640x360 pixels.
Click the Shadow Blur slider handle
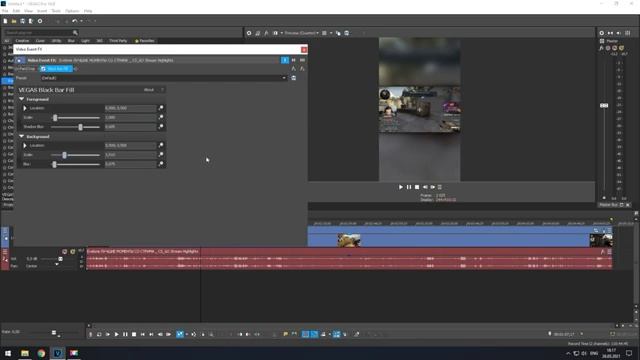coord(80,127)
